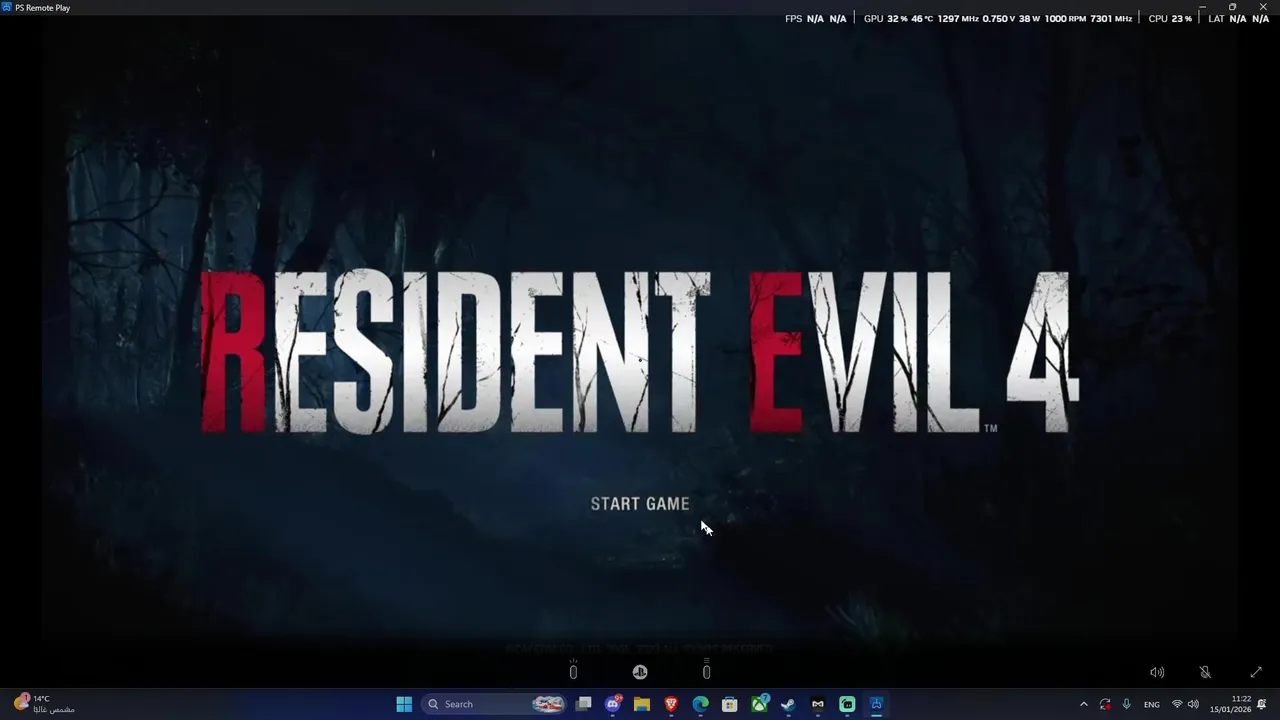Open the notifications bell icon
Screen dimensions: 1280x720
pos(1262,704)
